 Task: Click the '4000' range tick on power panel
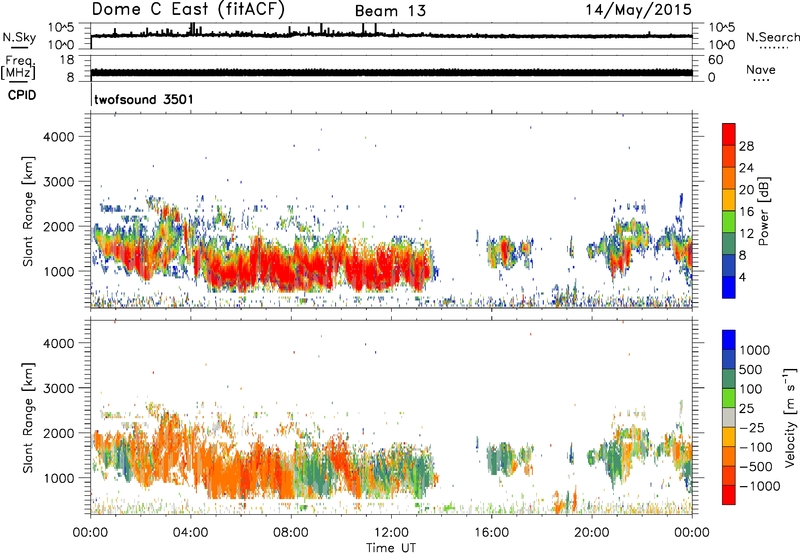(59, 137)
